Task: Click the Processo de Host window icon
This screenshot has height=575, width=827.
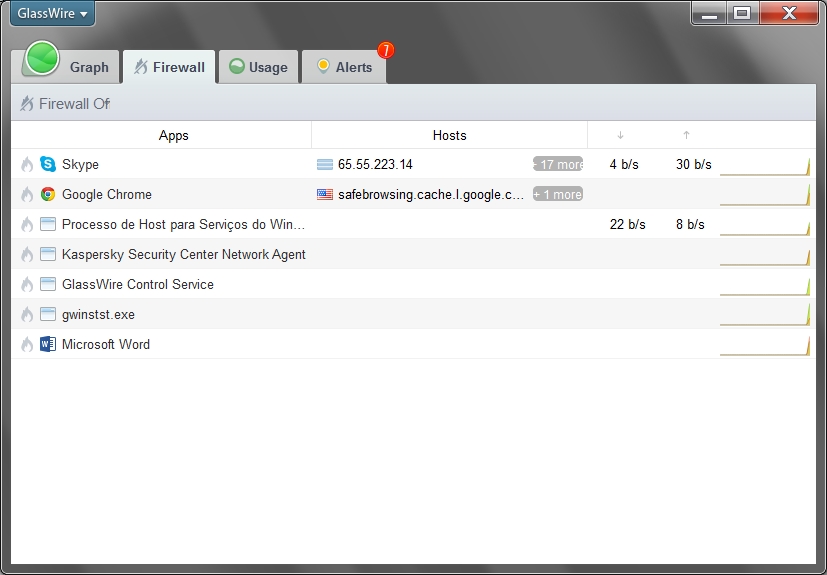Action: coord(48,224)
